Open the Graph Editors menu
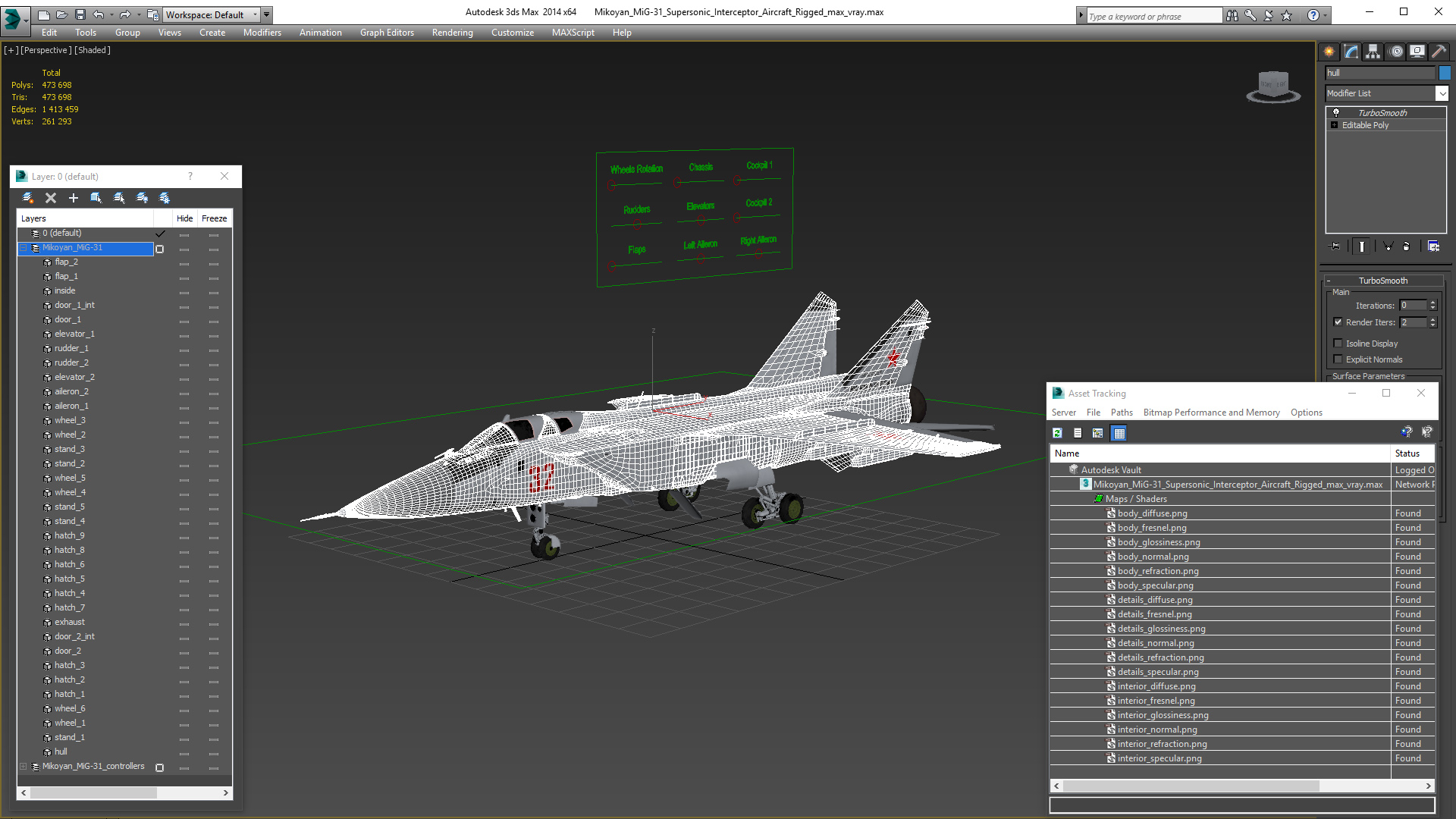The width and height of the screenshot is (1456, 819). coord(387,33)
